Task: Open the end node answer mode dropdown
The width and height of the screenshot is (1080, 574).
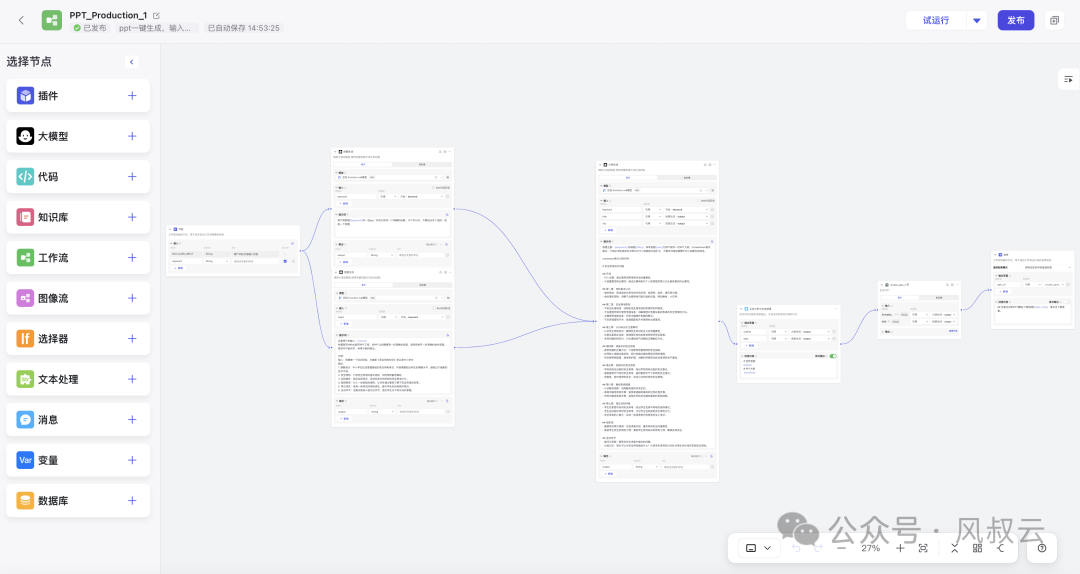Action: 1047,267
